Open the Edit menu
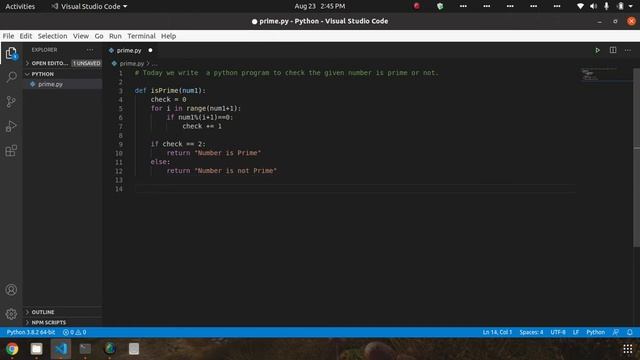This screenshot has width=640, height=360. pos(26,36)
